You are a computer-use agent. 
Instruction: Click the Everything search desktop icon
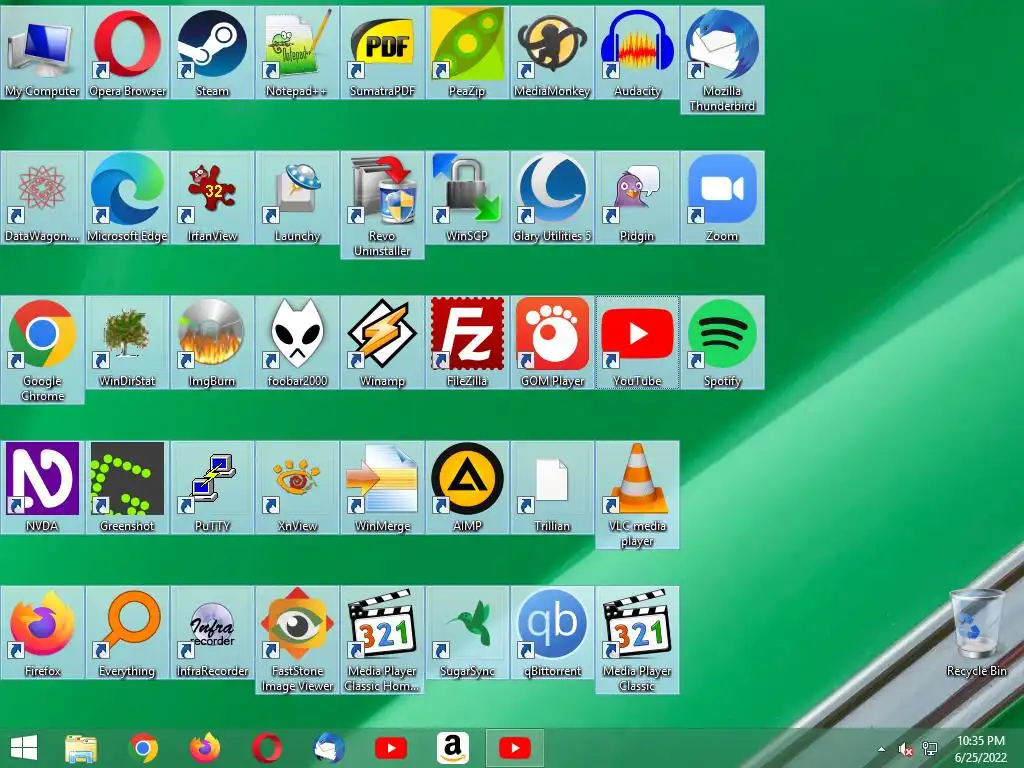(x=127, y=632)
